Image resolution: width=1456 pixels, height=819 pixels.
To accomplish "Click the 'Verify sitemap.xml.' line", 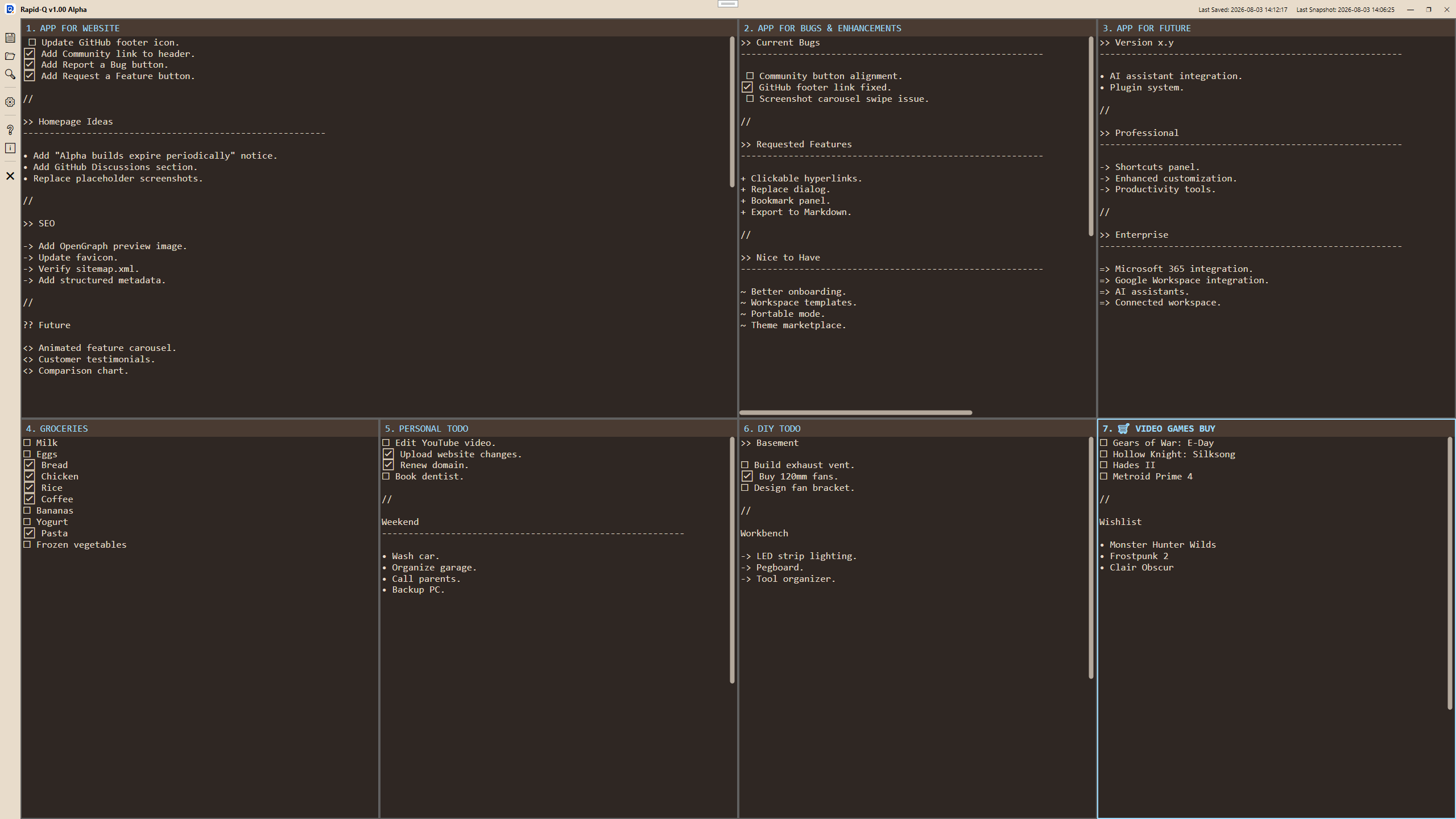I will [81, 269].
